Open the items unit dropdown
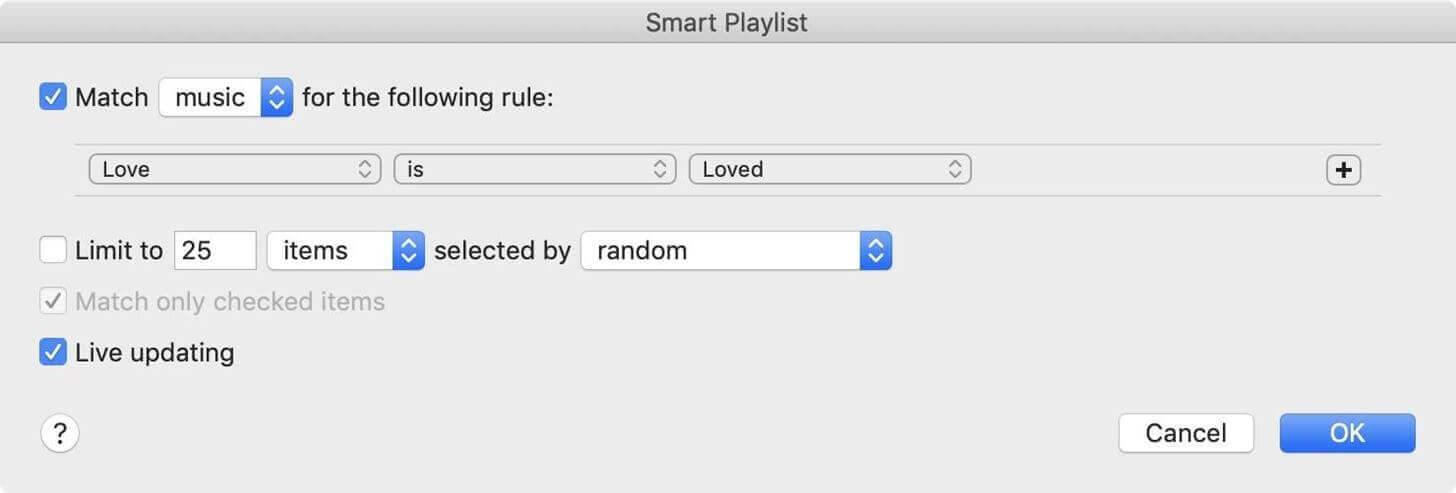 pyautogui.click(x=346, y=250)
